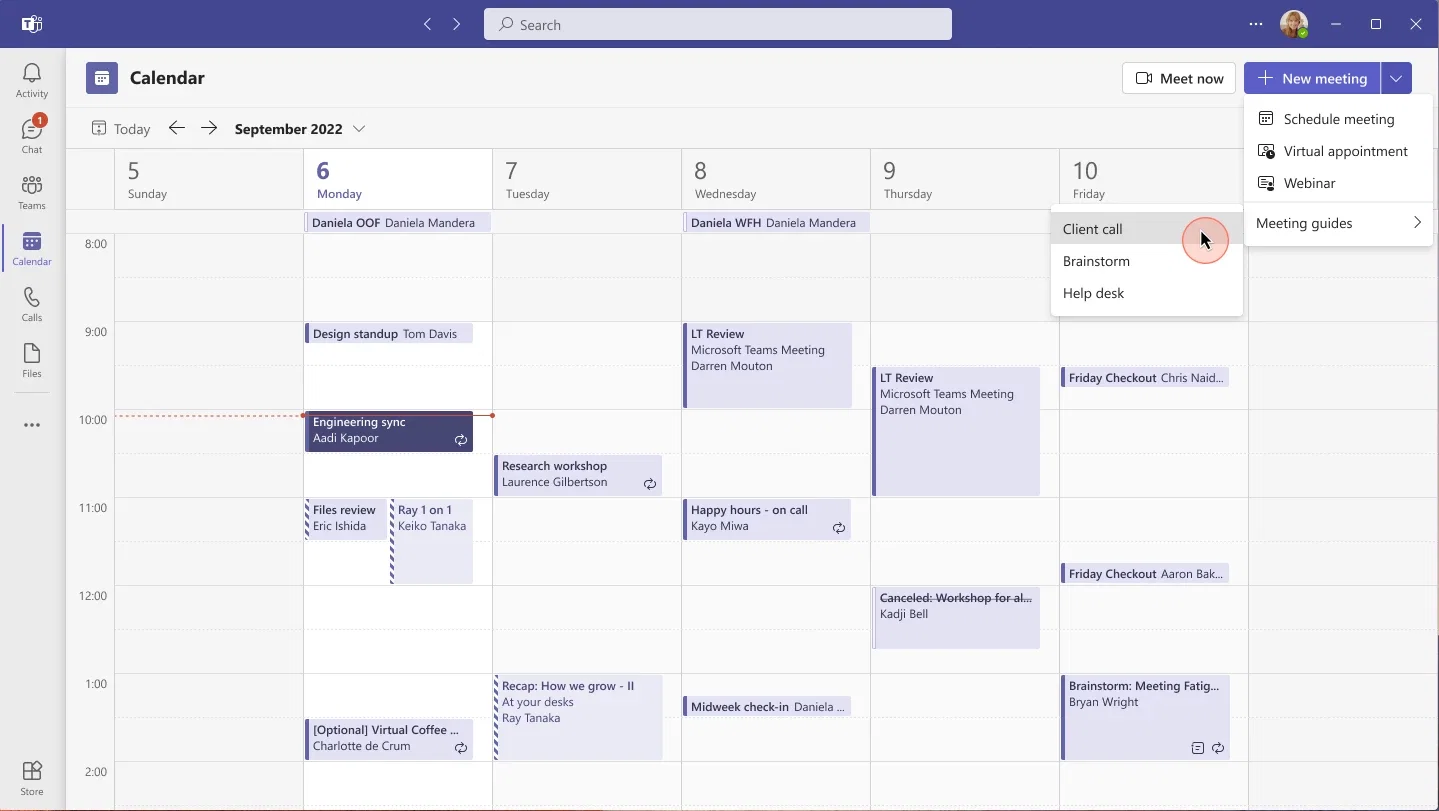This screenshot has height=811, width=1439.
Task: Click recurrence icon on Happy hours event
Action: point(839,528)
